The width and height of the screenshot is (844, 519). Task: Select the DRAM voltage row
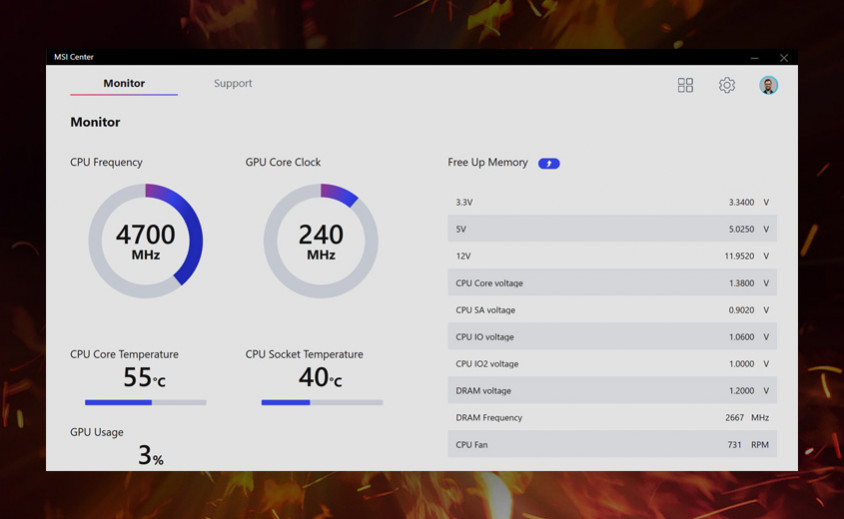click(612, 391)
